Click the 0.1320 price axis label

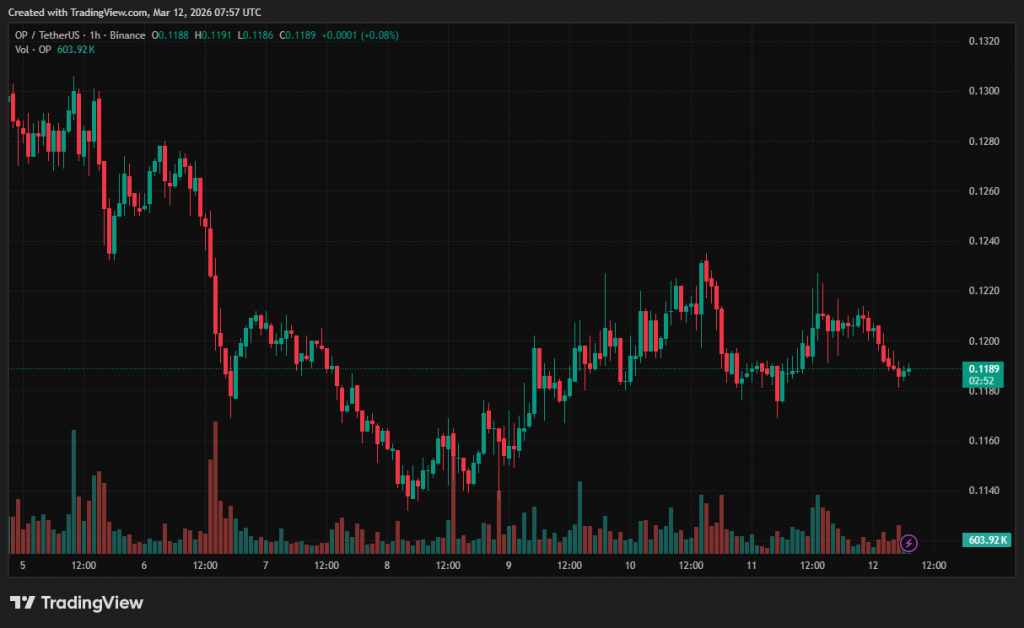point(984,41)
